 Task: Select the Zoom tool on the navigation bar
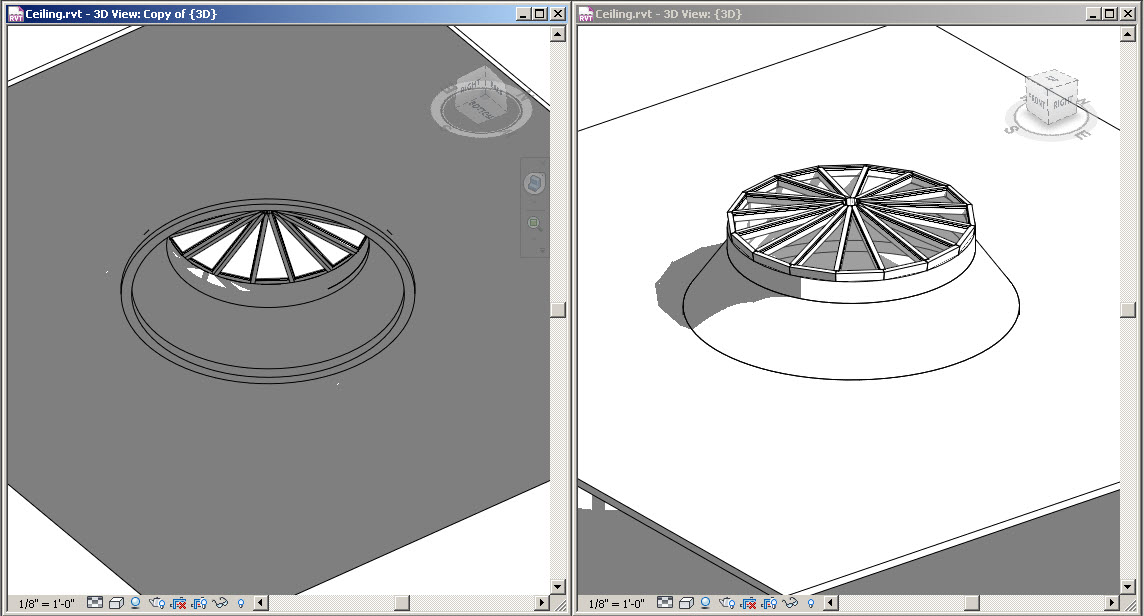533,223
